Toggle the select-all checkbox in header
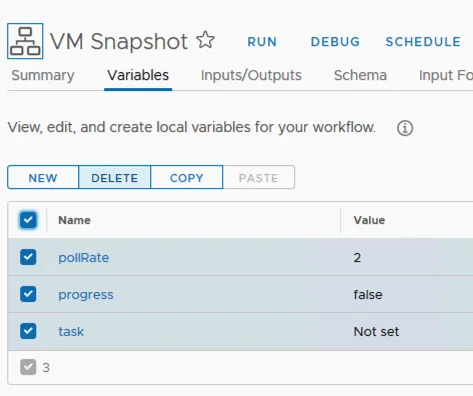 click(x=28, y=220)
